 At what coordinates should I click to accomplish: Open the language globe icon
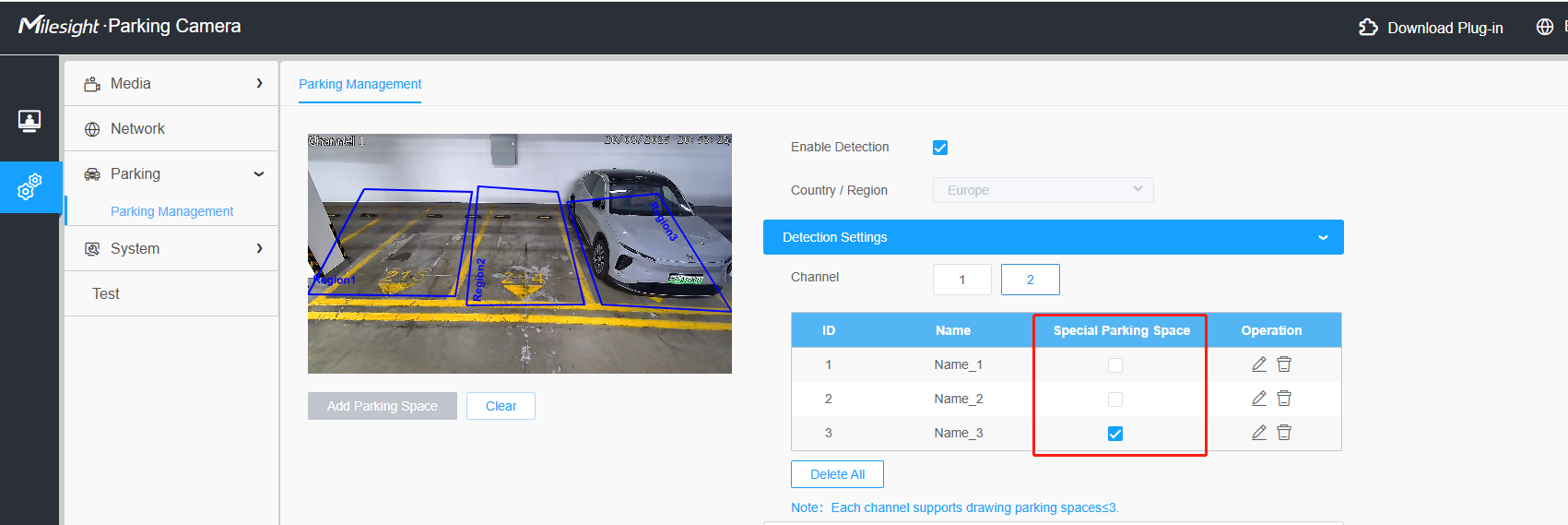(1545, 27)
